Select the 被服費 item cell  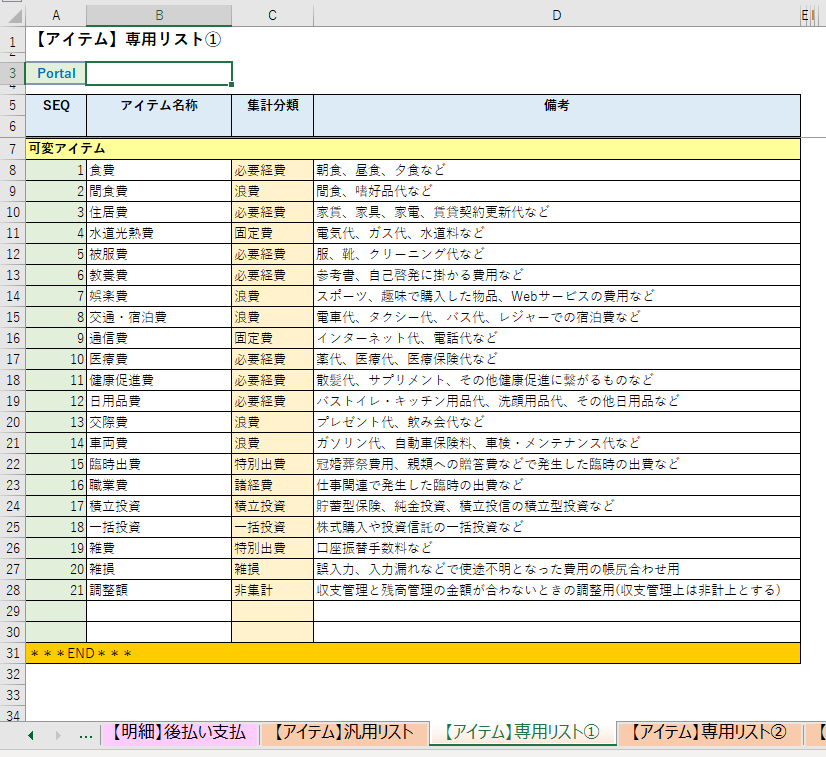click(x=159, y=254)
